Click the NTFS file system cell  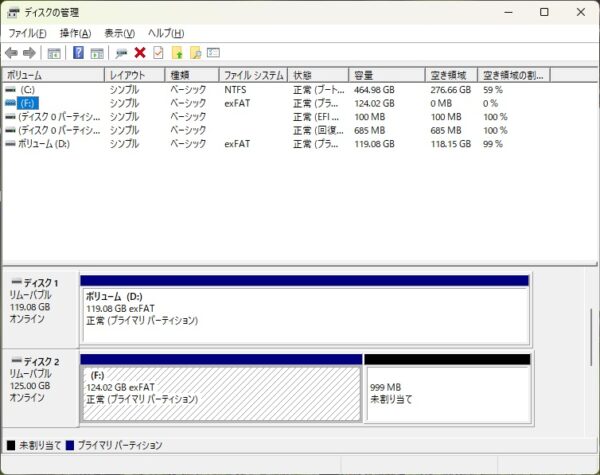pos(235,90)
